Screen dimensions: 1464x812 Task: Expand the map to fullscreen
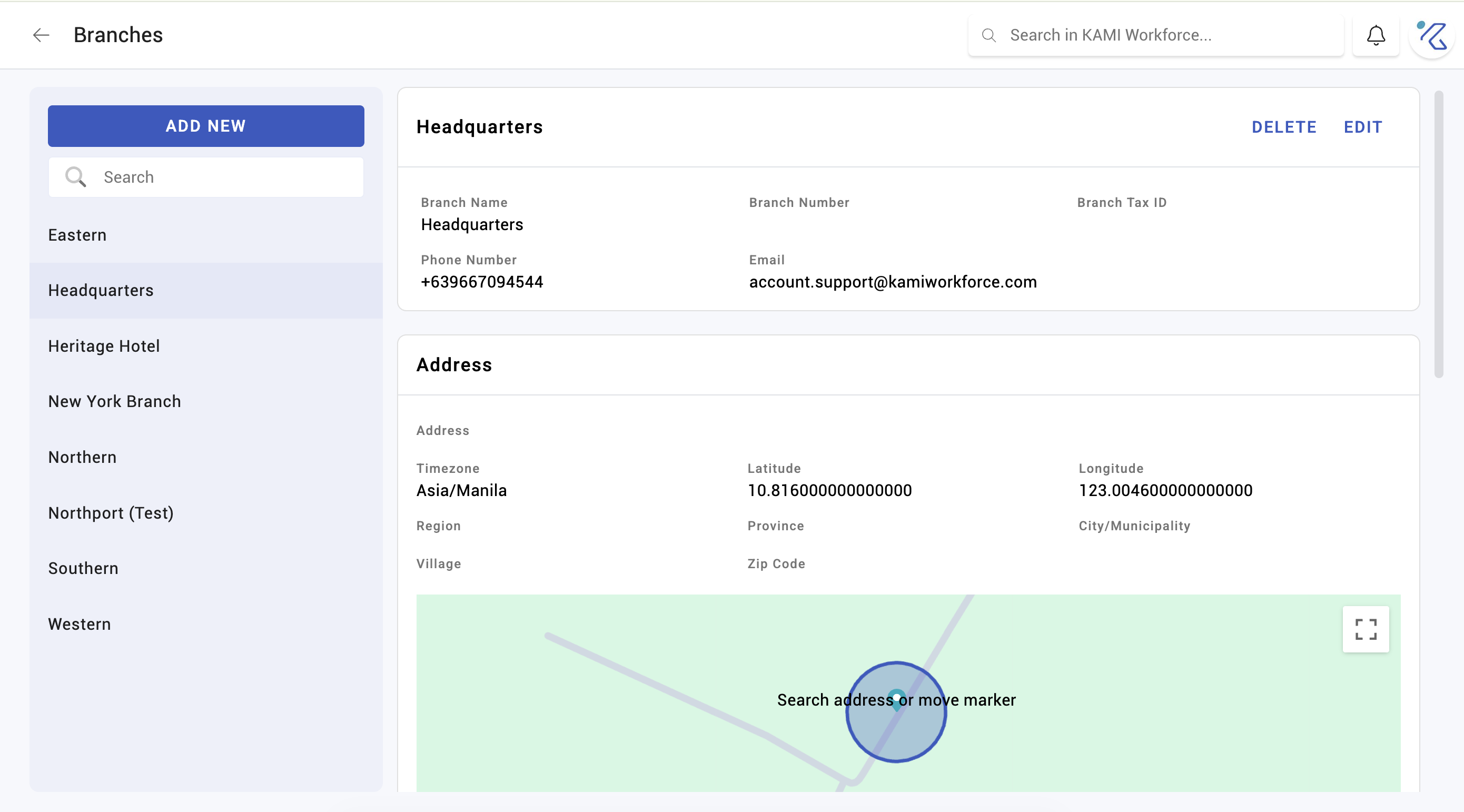click(1366, 629)
